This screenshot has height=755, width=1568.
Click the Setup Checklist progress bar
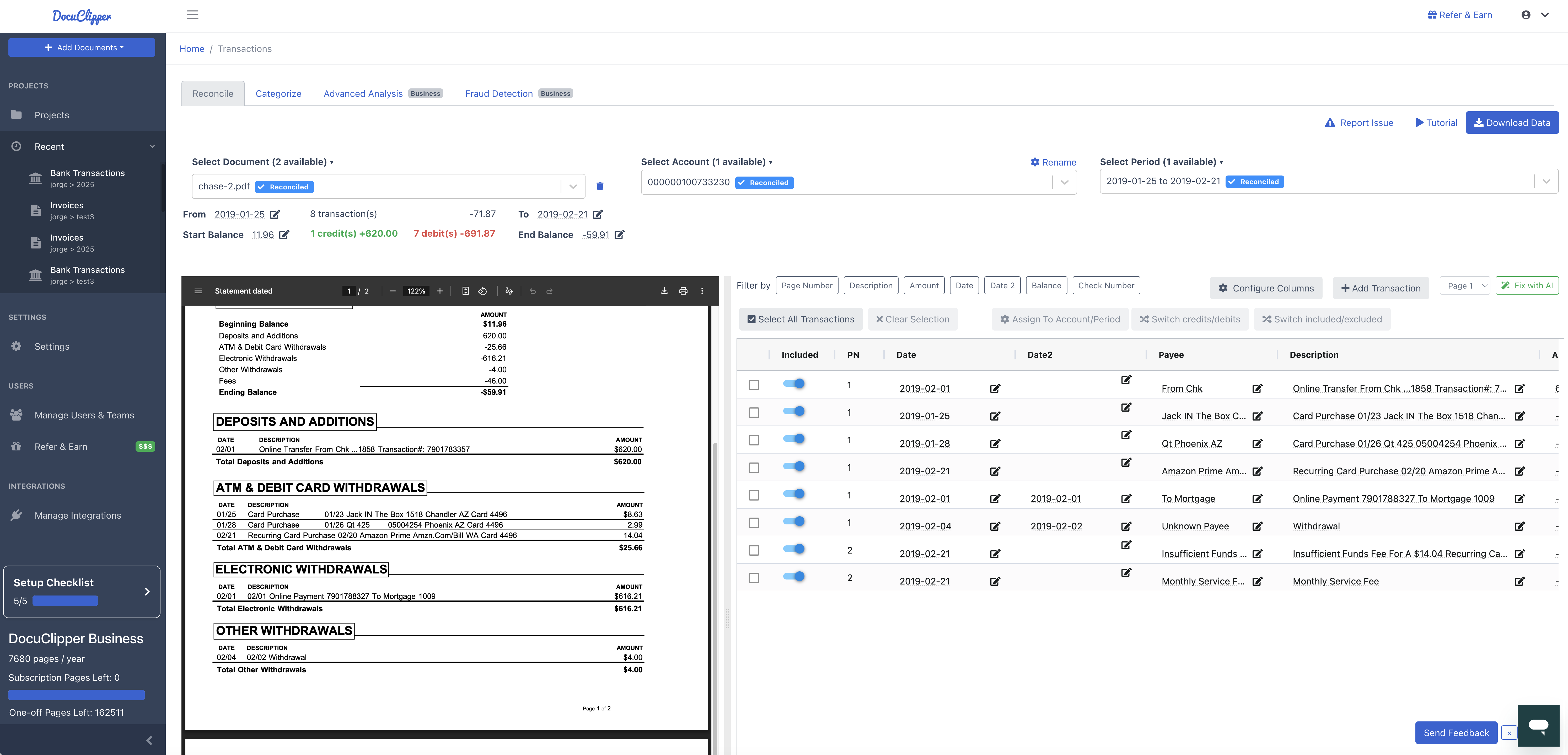[x=65, y=601]
